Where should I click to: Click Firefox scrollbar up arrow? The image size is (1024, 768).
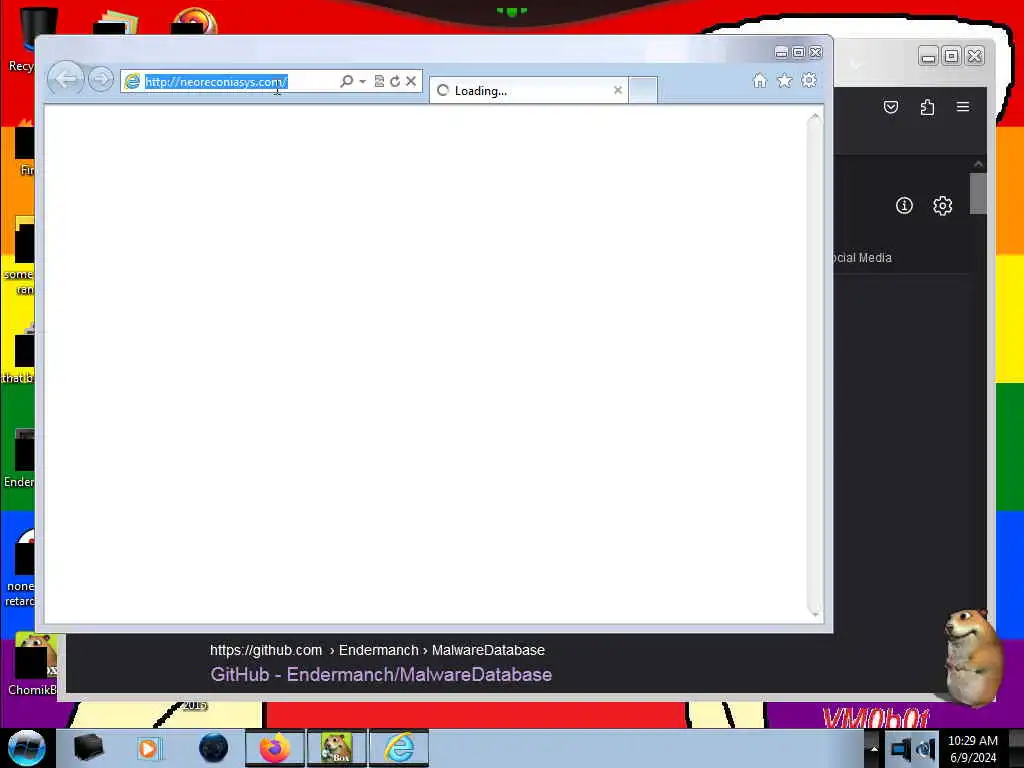point(978,164)
